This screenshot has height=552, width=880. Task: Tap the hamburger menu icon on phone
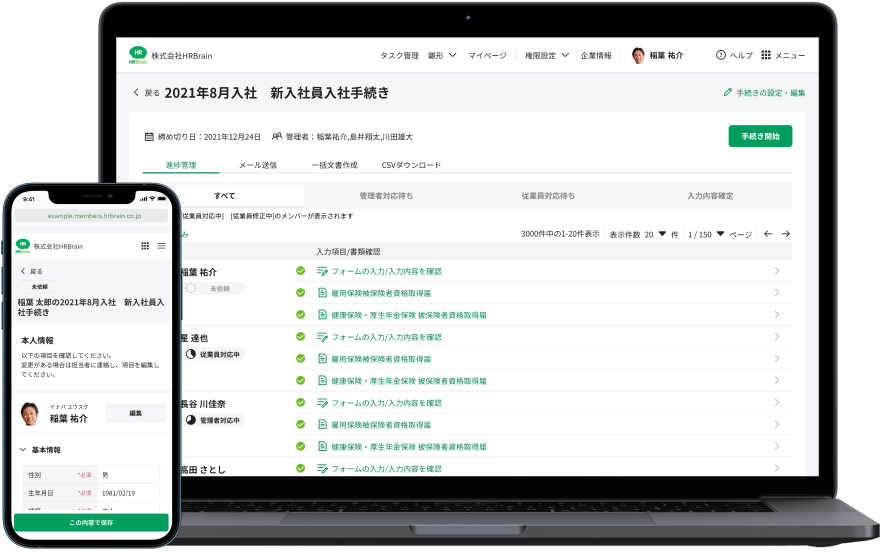[161, 245]
